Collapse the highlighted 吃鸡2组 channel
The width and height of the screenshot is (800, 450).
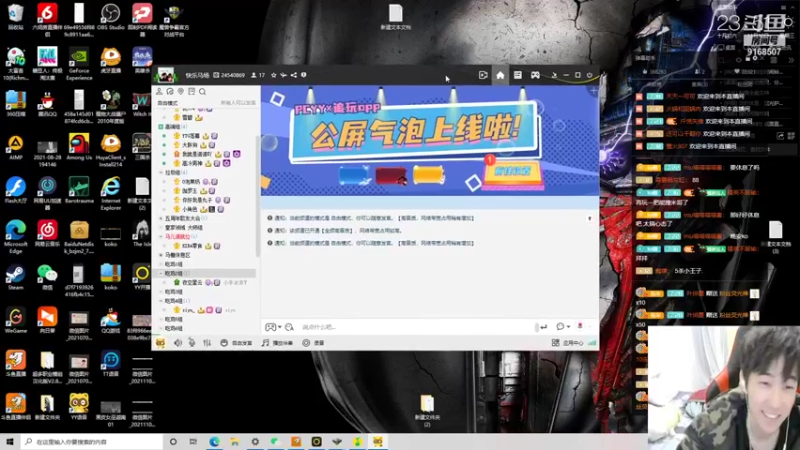[x=161, y=273]
